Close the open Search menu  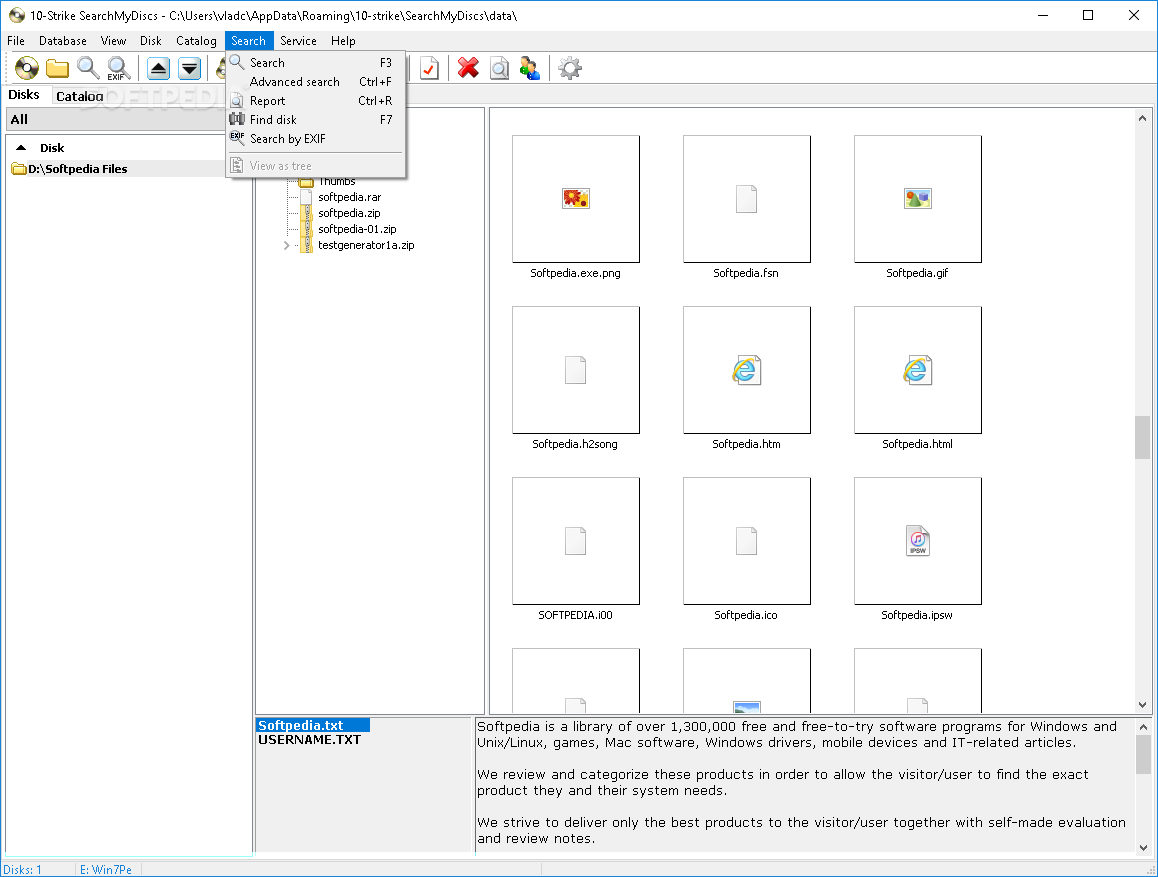point(248,41)
